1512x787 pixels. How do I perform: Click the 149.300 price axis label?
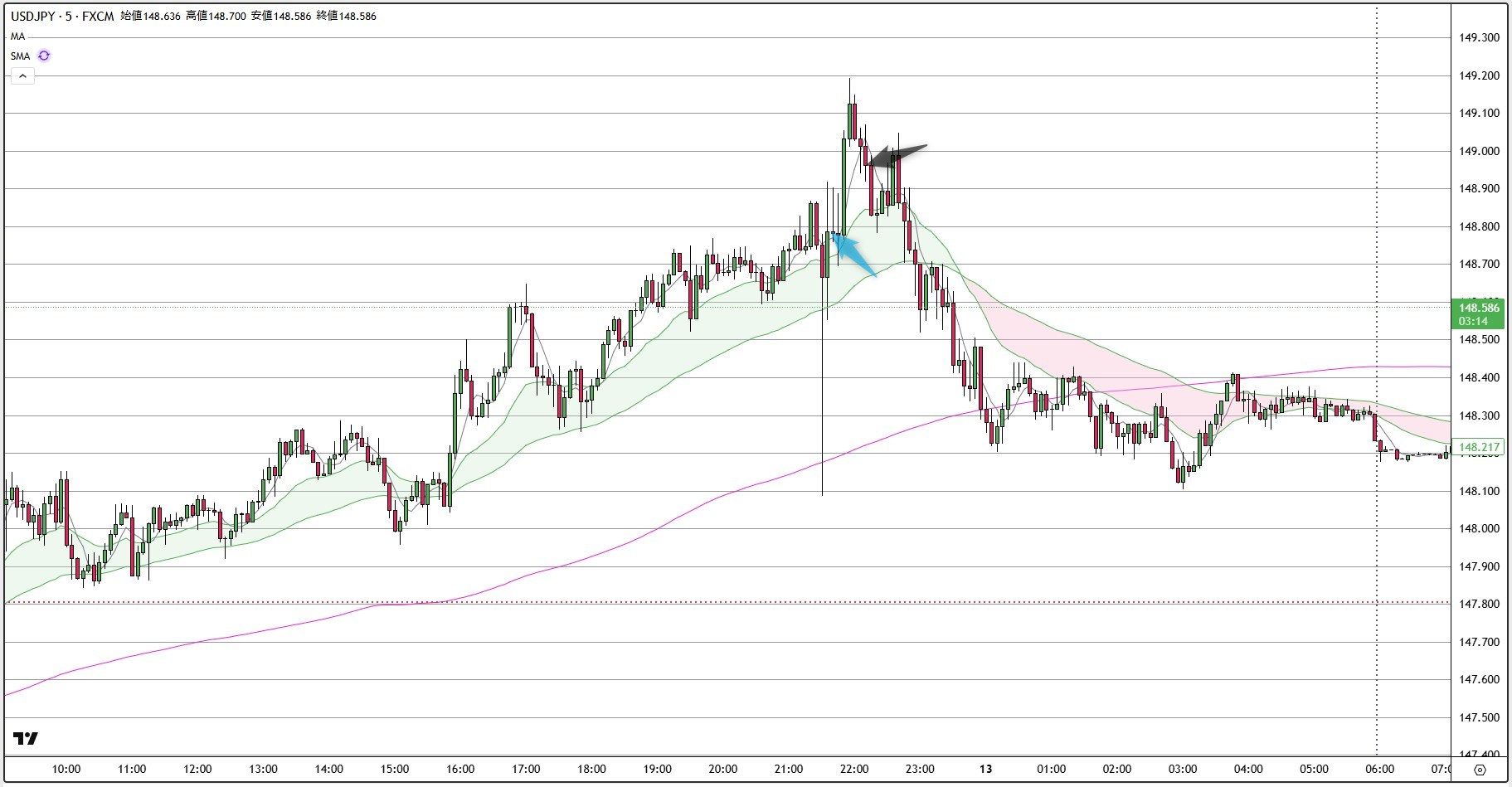coord(1479,37)
